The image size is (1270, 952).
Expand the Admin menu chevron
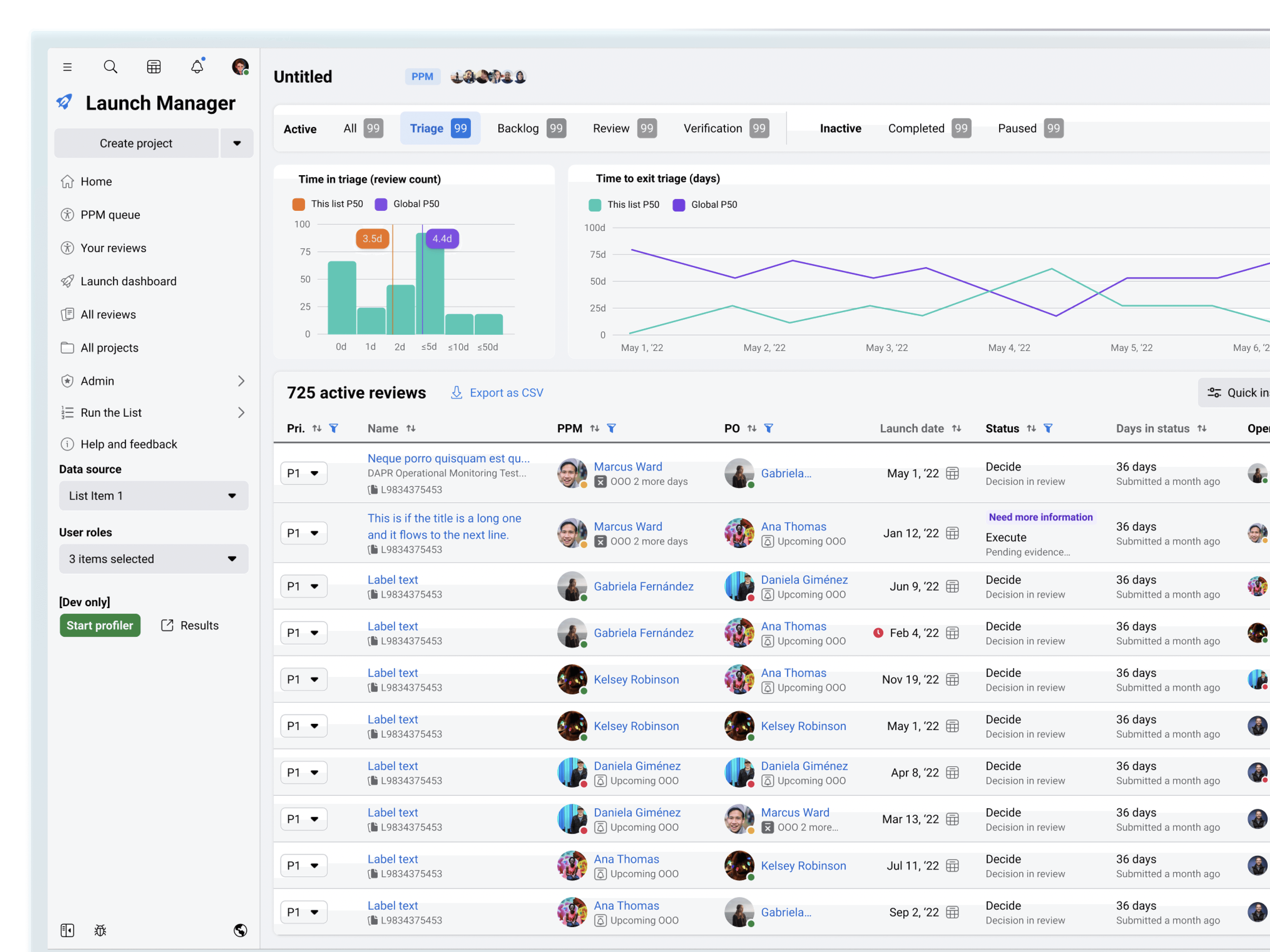coord(241,381)
